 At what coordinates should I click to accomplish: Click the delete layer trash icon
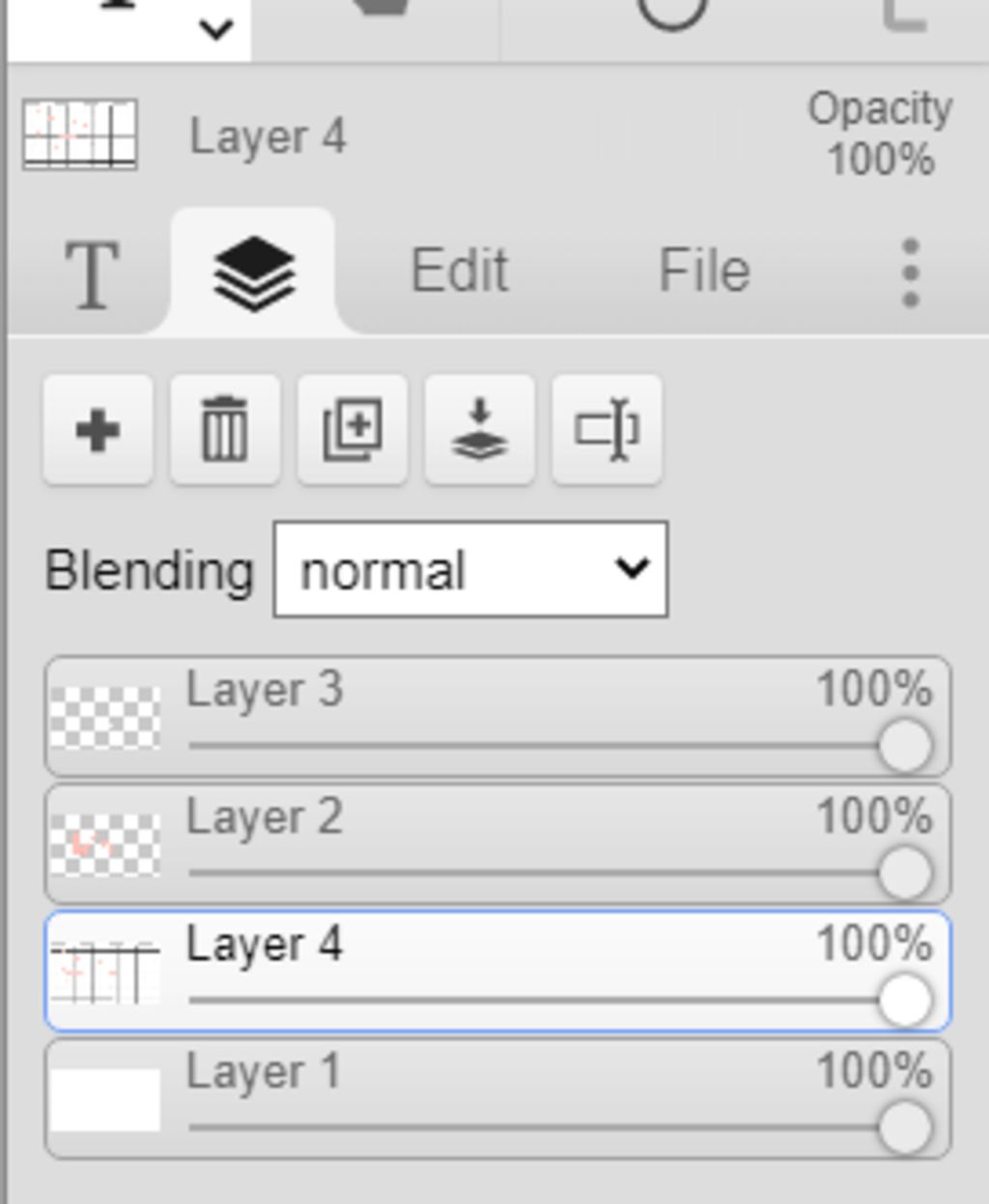tap(225, 430)
